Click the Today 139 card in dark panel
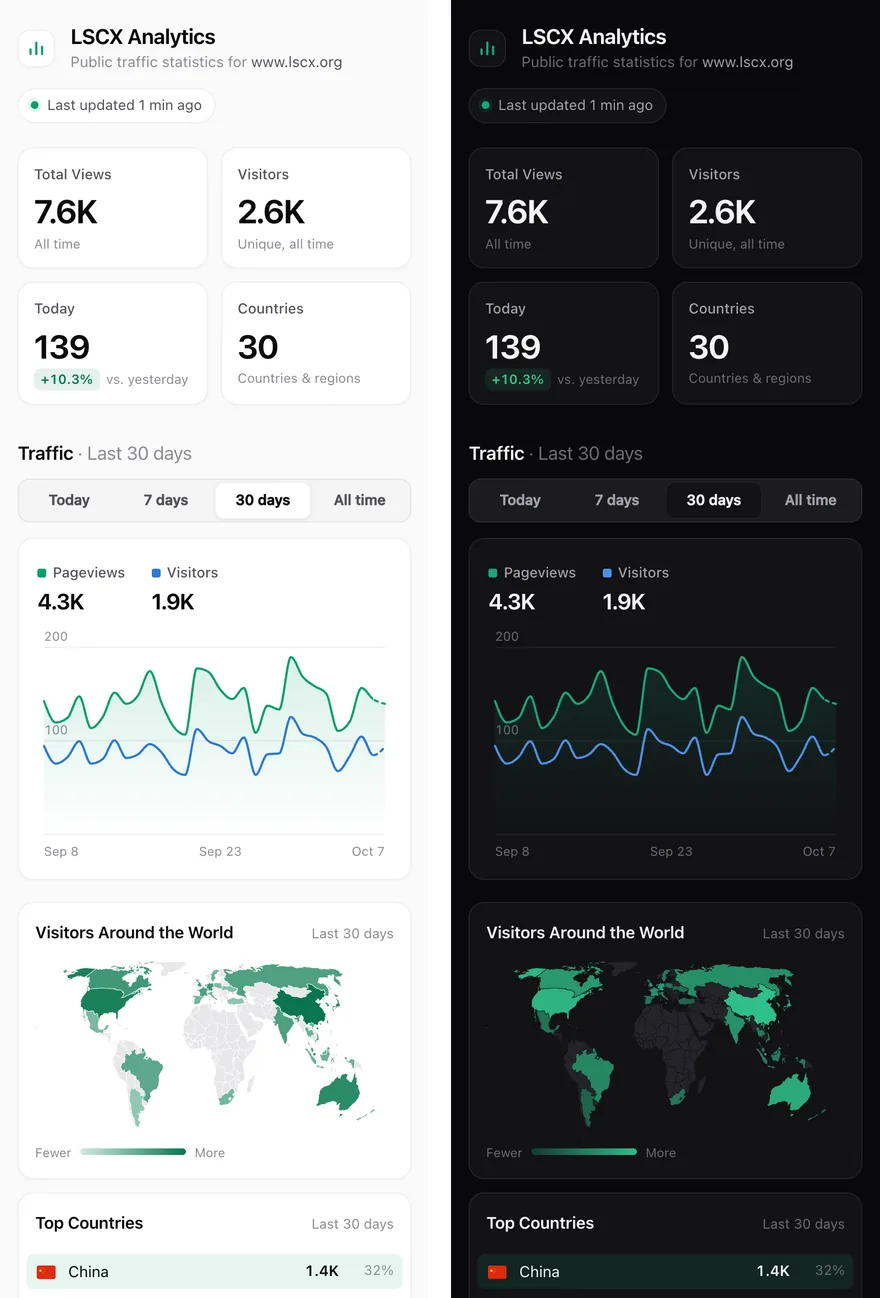Image resolution: width=880 pixels, height=1298 pixels. [564, 343]
